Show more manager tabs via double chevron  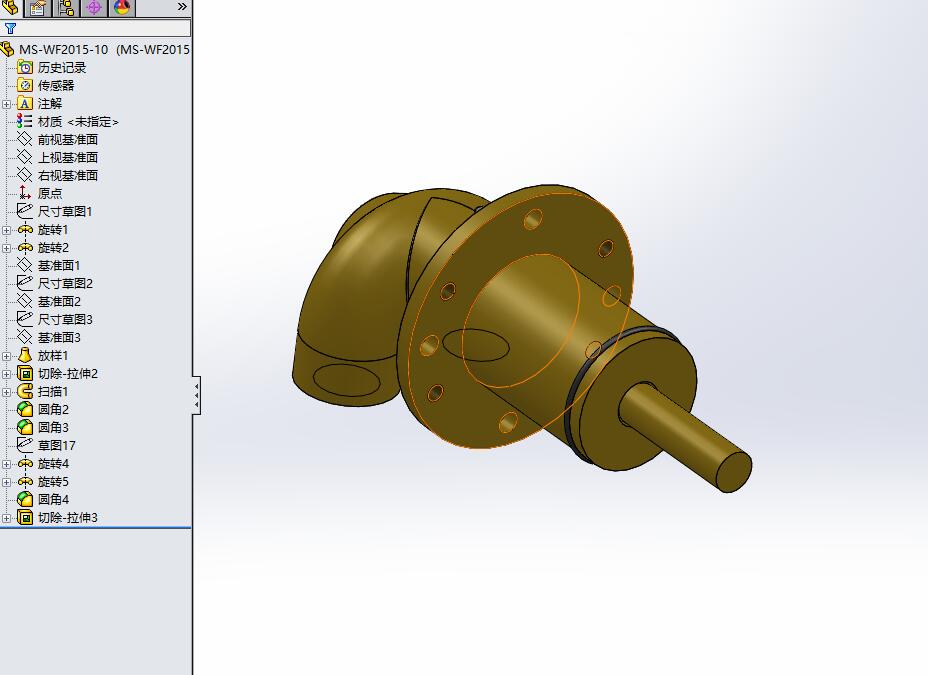pos(182,7)
